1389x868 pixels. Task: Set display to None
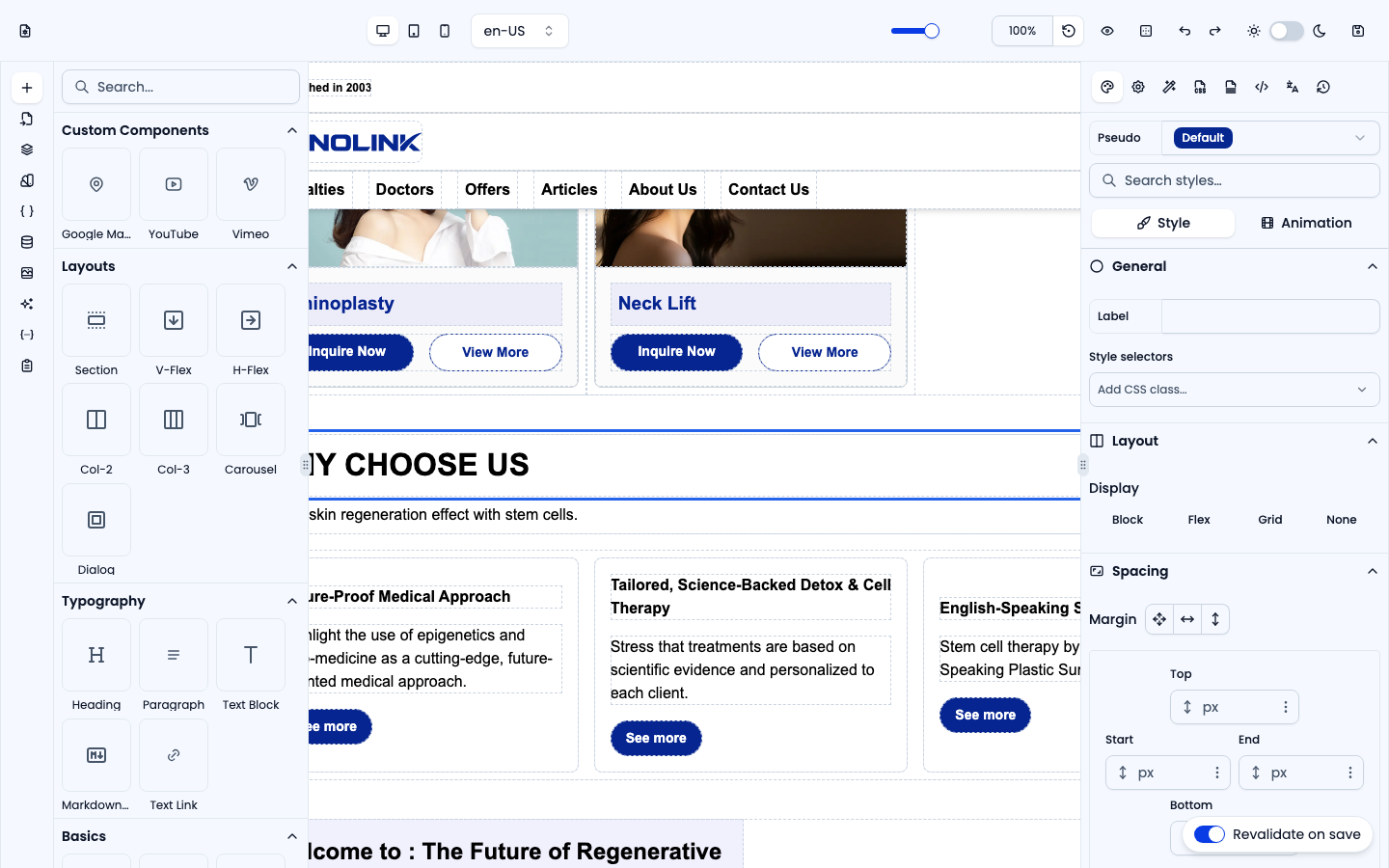point(1342,520)
